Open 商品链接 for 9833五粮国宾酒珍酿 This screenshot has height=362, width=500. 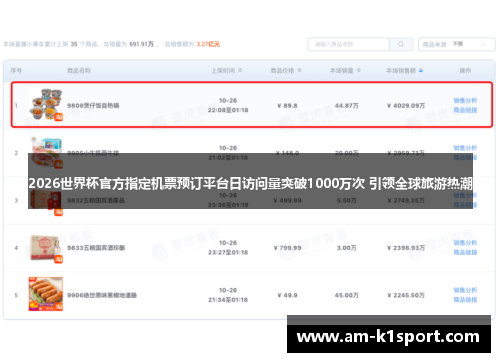[x=465, y=252]
